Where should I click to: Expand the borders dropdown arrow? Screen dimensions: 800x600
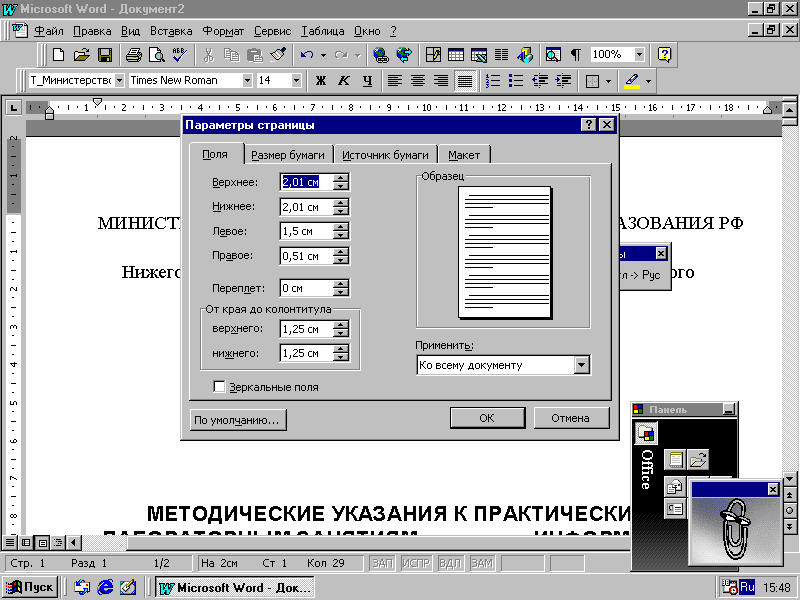pyautogui.click(x=608, y=81)
